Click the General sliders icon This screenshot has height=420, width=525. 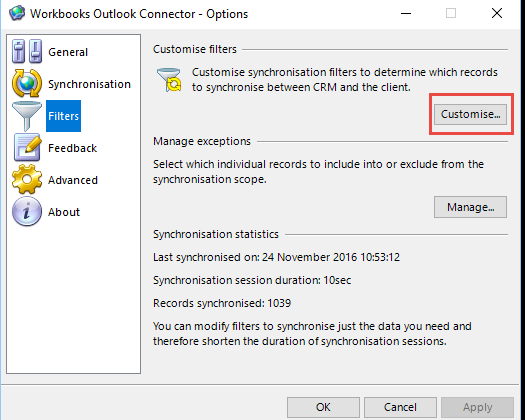click(x=27, y=52)
